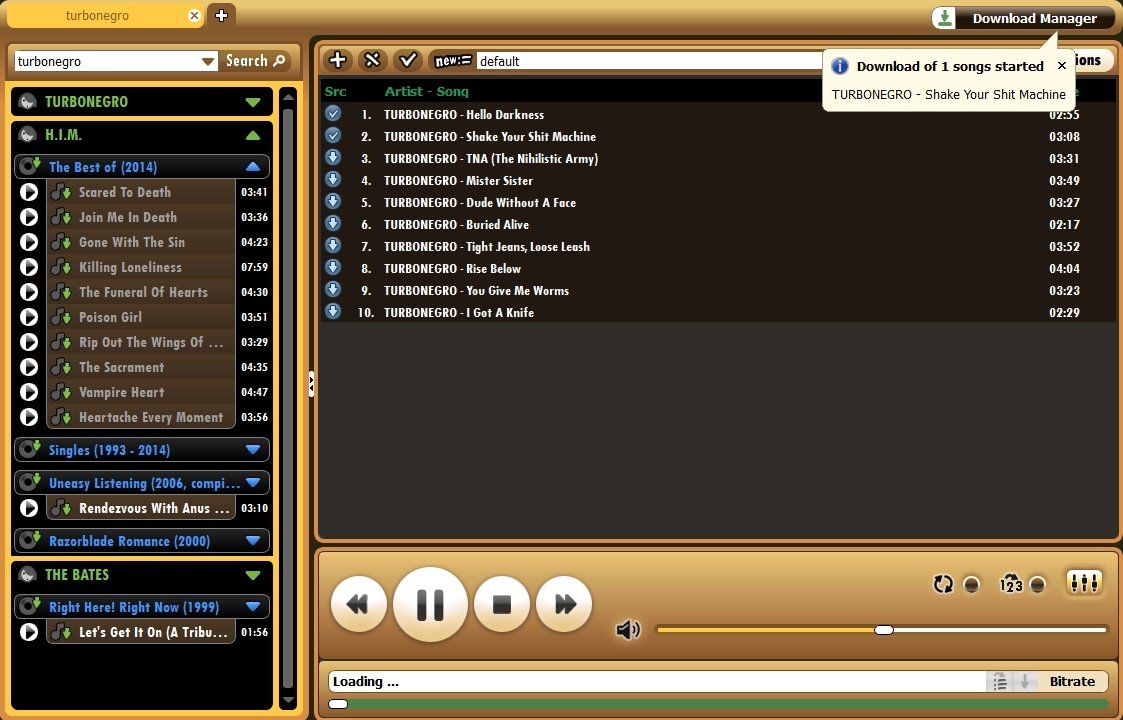Play Gone With The Sin
The height and width of the screenshot is (720, 1123).
[29, 242]
